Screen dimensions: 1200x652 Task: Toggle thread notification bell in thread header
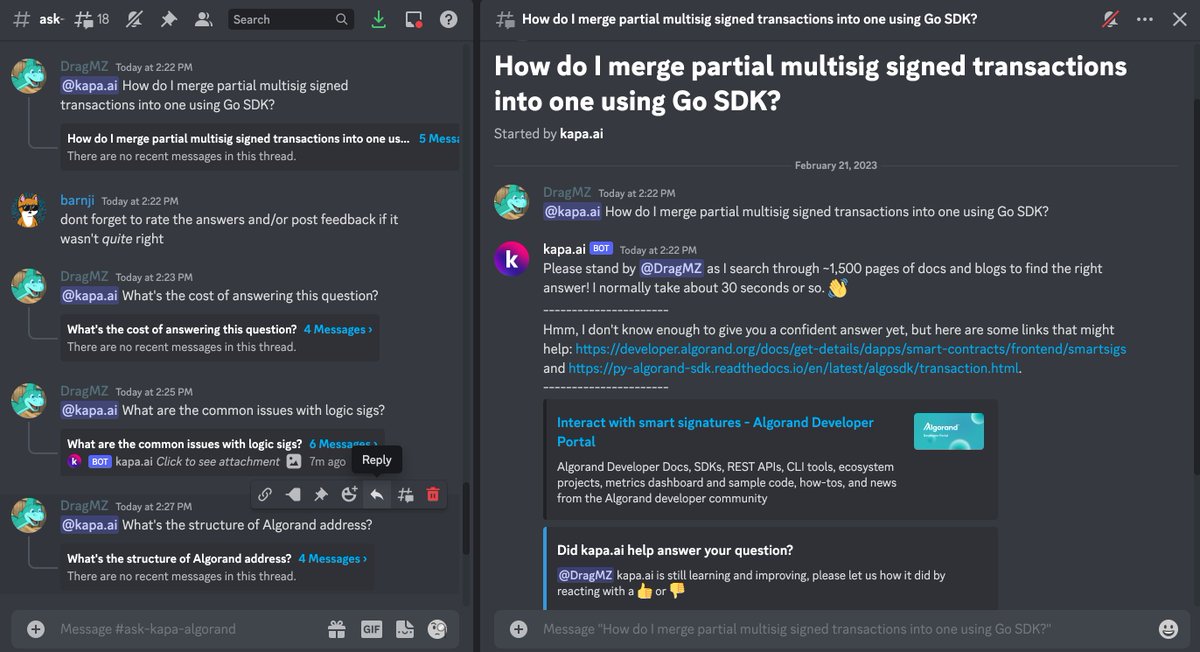1111,19
